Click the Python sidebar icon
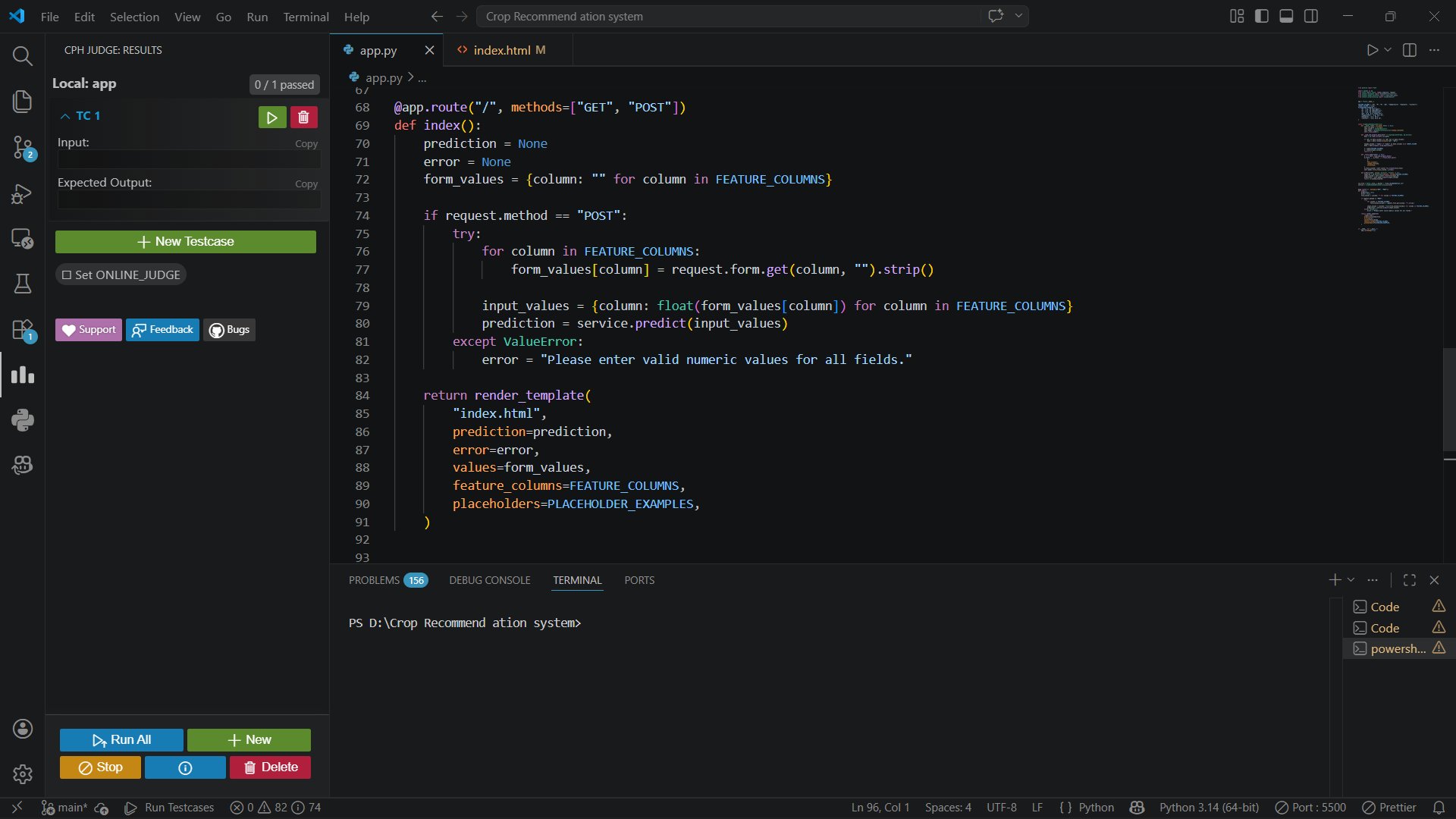 pos(22,420)
